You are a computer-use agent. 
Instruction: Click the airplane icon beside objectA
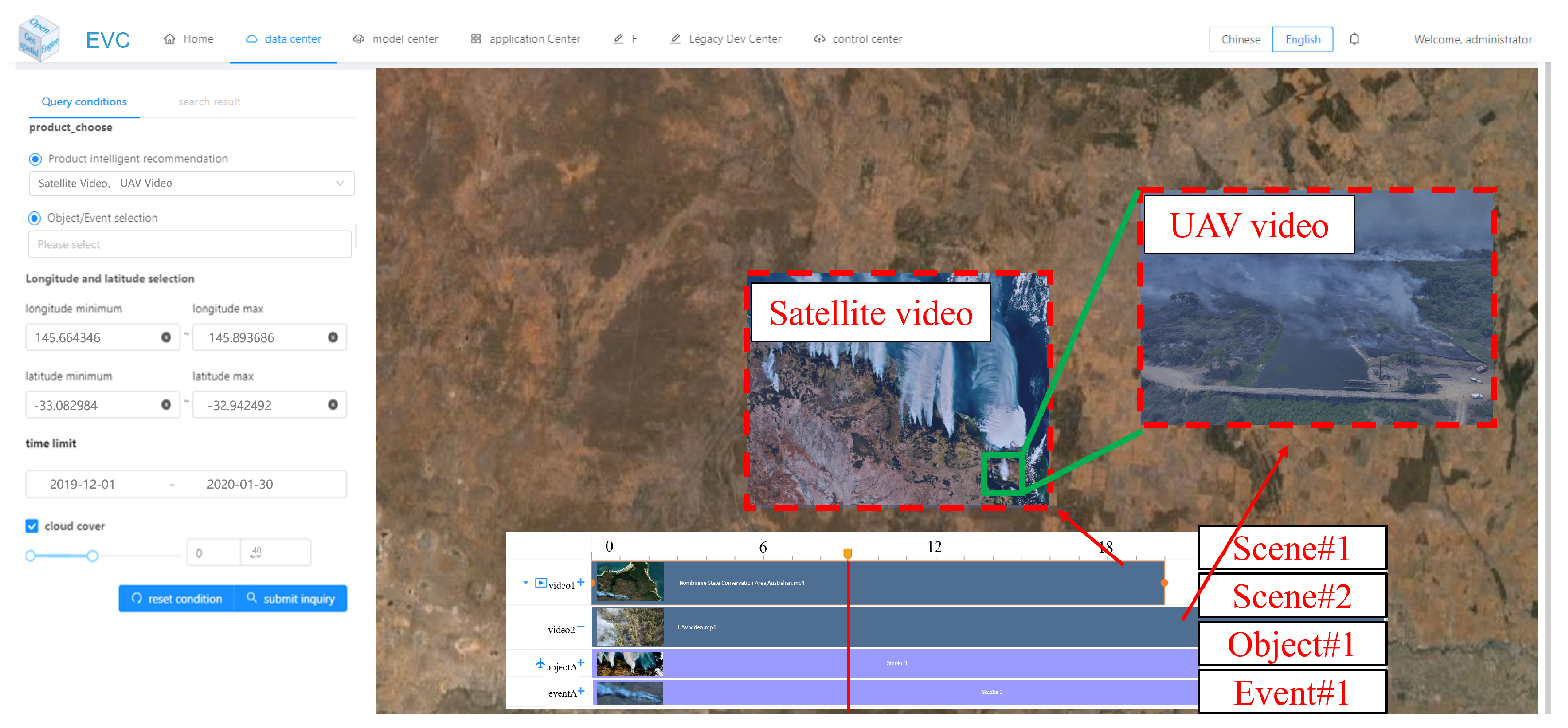540,663
